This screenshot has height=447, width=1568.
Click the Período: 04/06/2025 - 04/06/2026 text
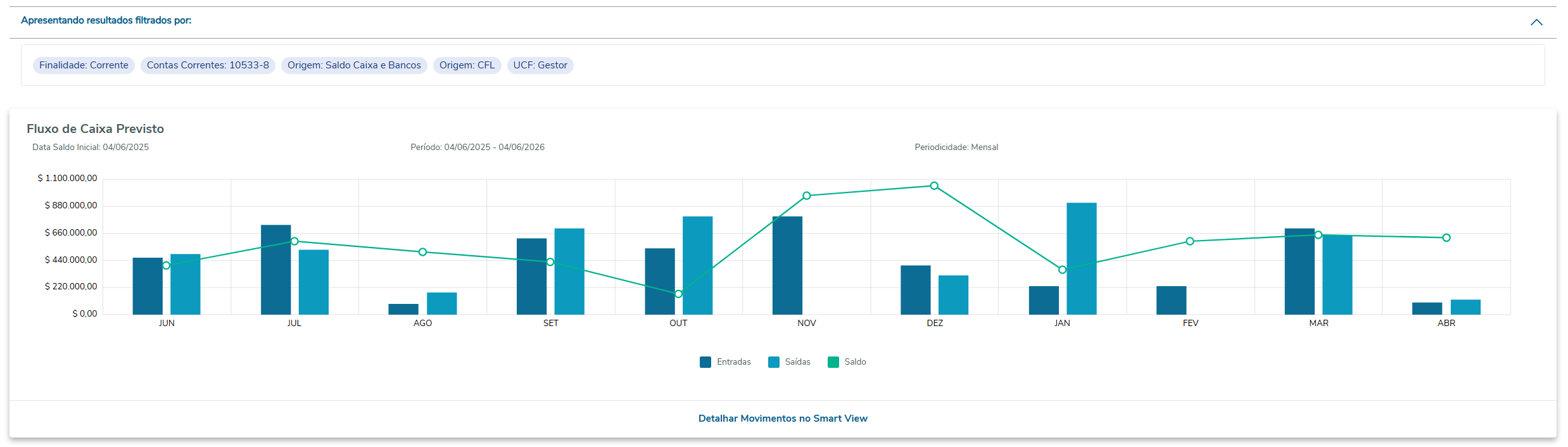(477, 148)
